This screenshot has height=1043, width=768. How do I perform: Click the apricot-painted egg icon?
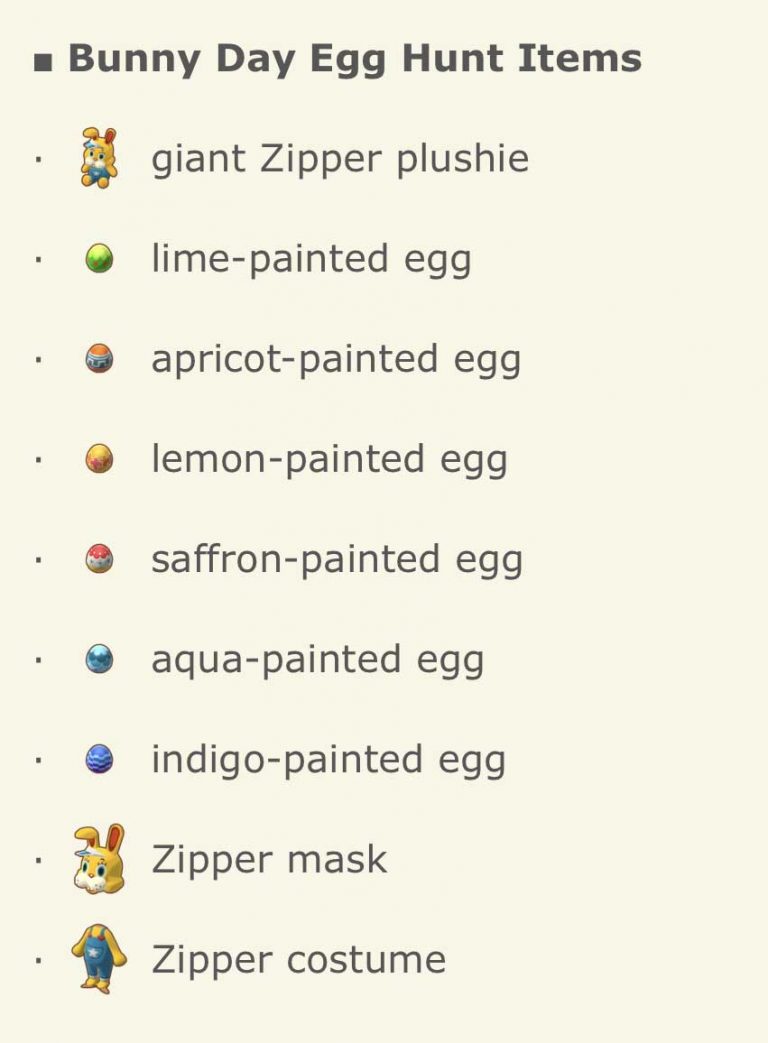tap(99, 359)
